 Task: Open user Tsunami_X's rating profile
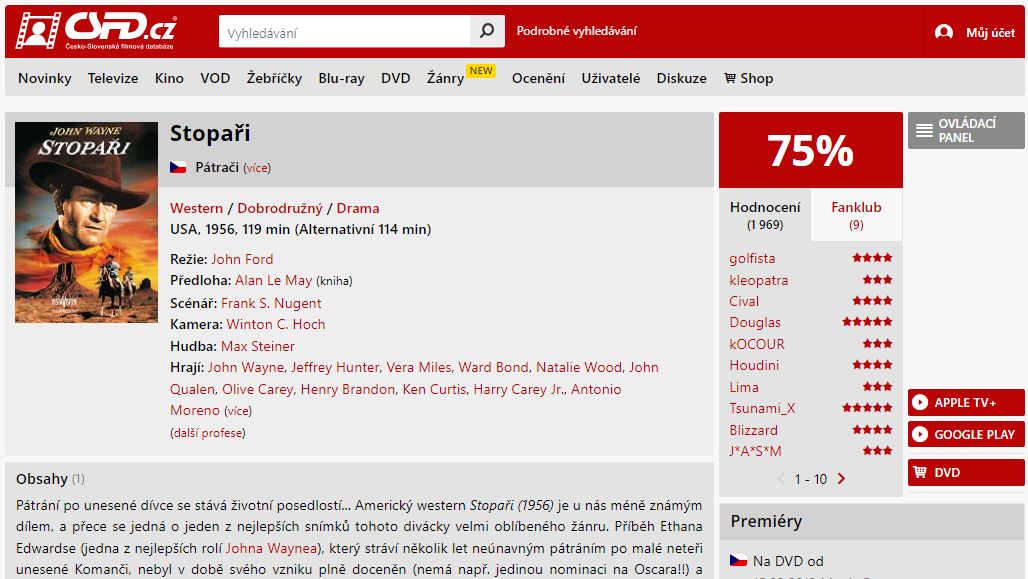(762, 409)
